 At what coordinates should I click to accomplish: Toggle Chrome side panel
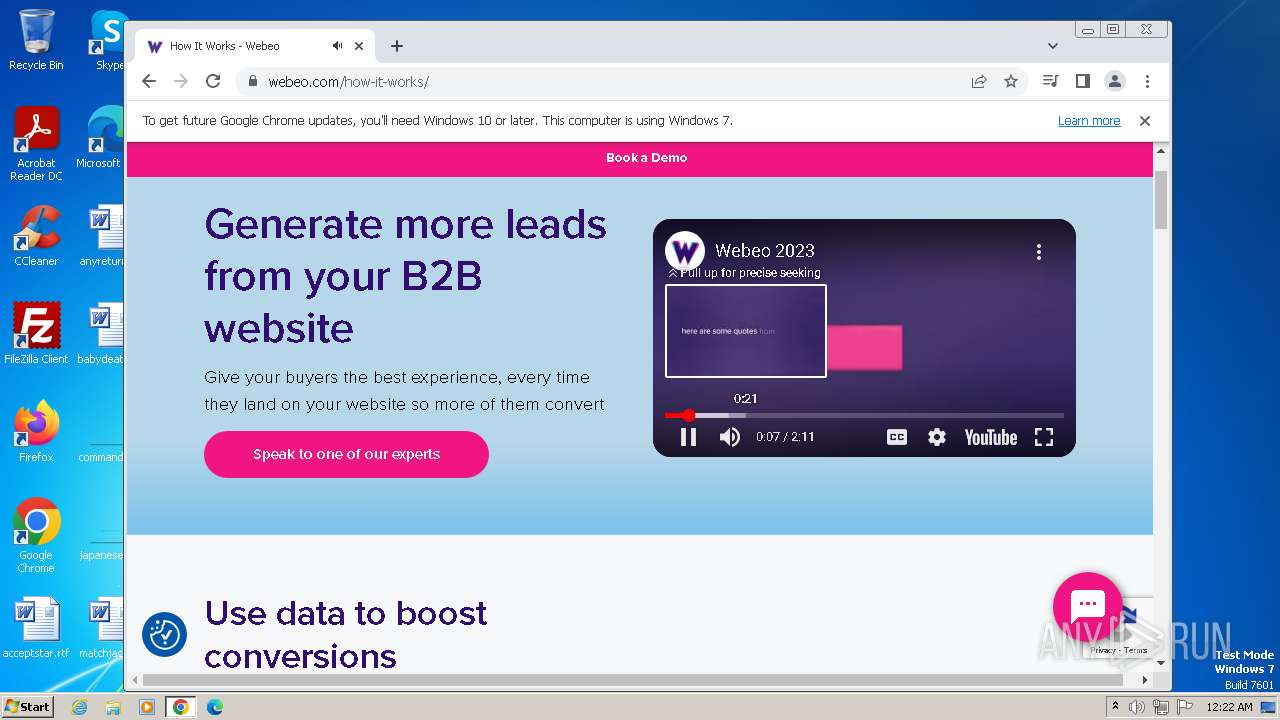tap(1082, 82)
